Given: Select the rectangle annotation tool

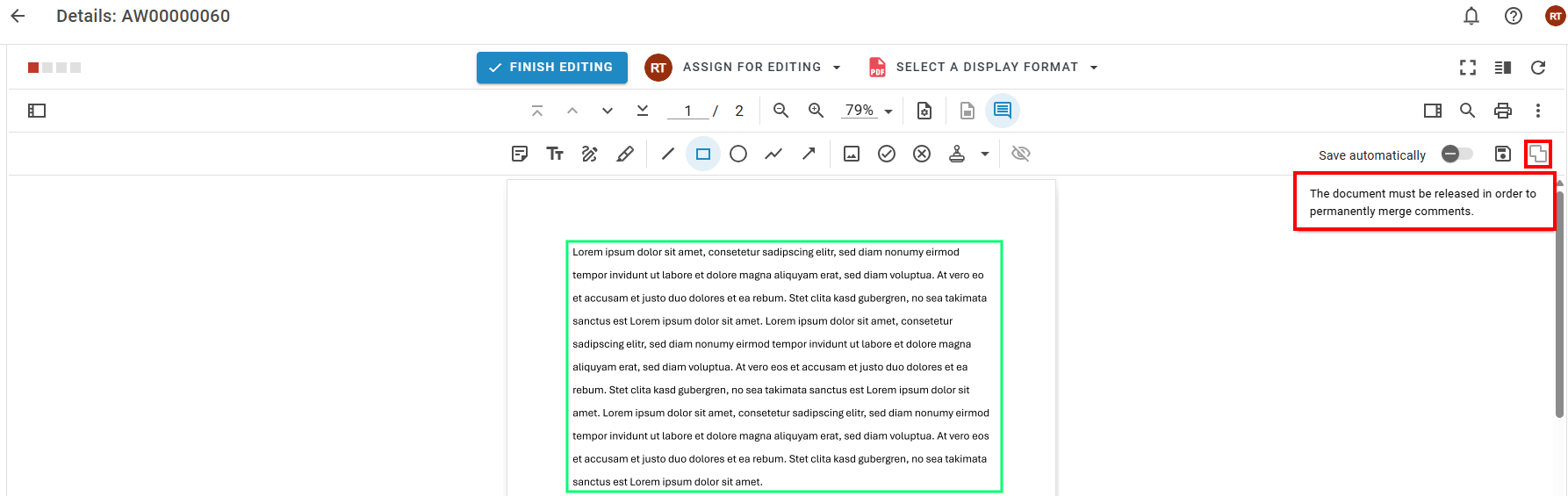Looking at the screenshot, I should (x=702, y=155).
